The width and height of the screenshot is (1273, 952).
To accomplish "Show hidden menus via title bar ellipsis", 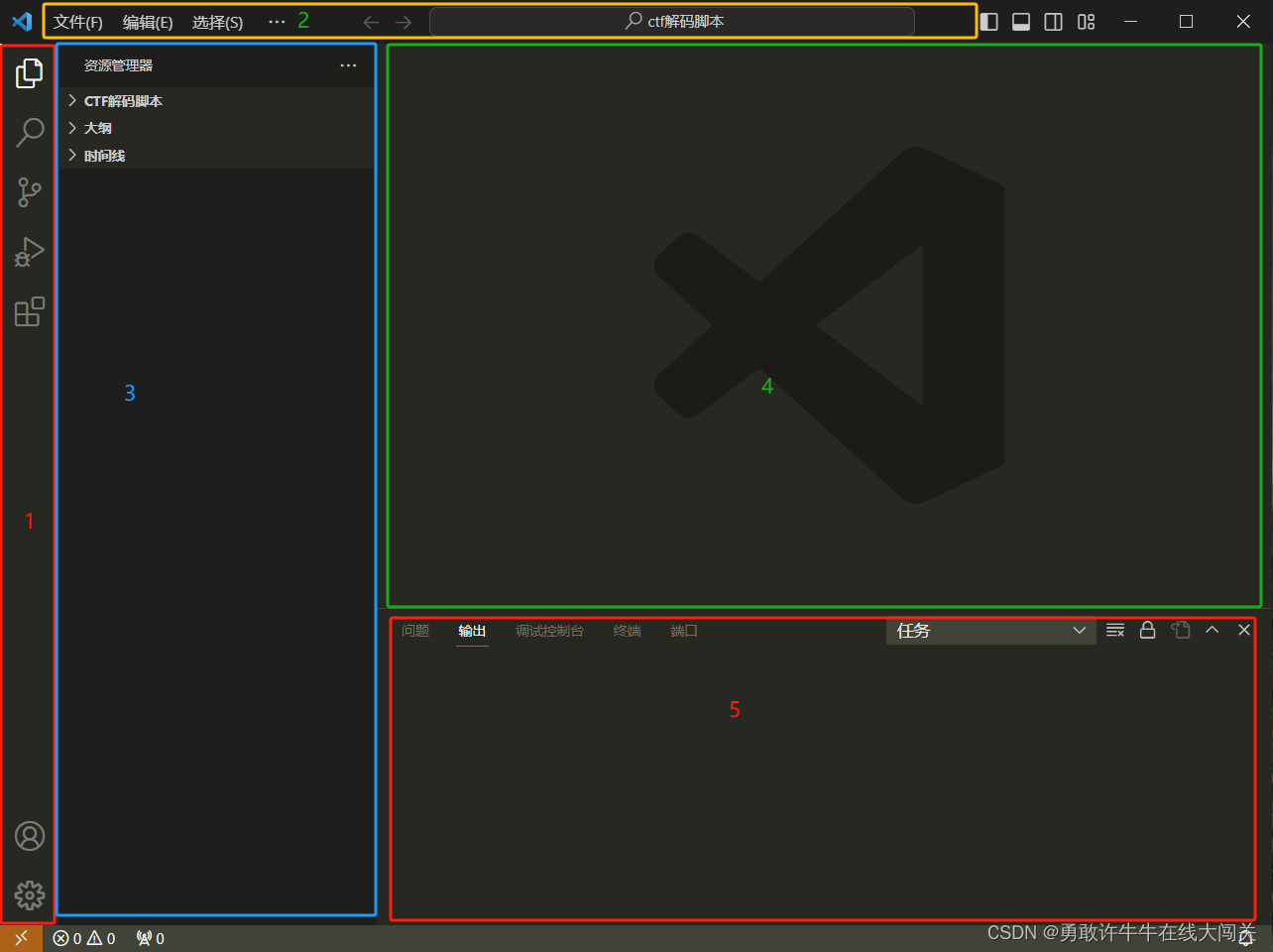I will coord(277,22).
